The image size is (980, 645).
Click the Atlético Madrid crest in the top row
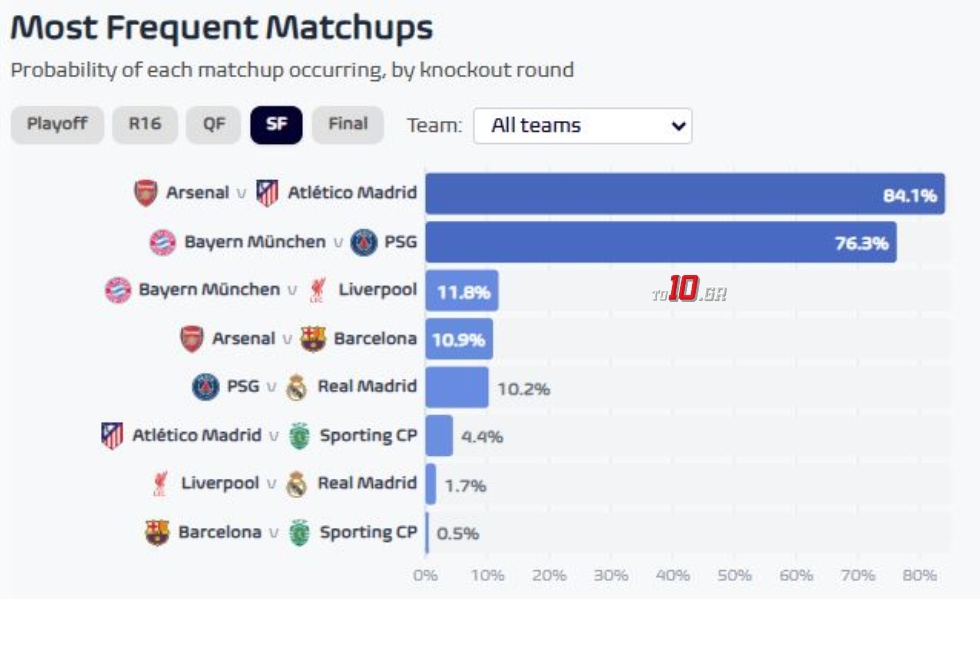(267, 193)
